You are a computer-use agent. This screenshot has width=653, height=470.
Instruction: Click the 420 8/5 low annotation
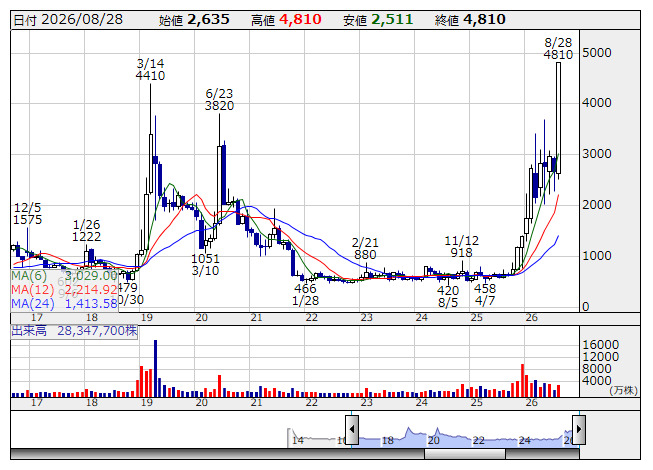(x=448, y=296)
